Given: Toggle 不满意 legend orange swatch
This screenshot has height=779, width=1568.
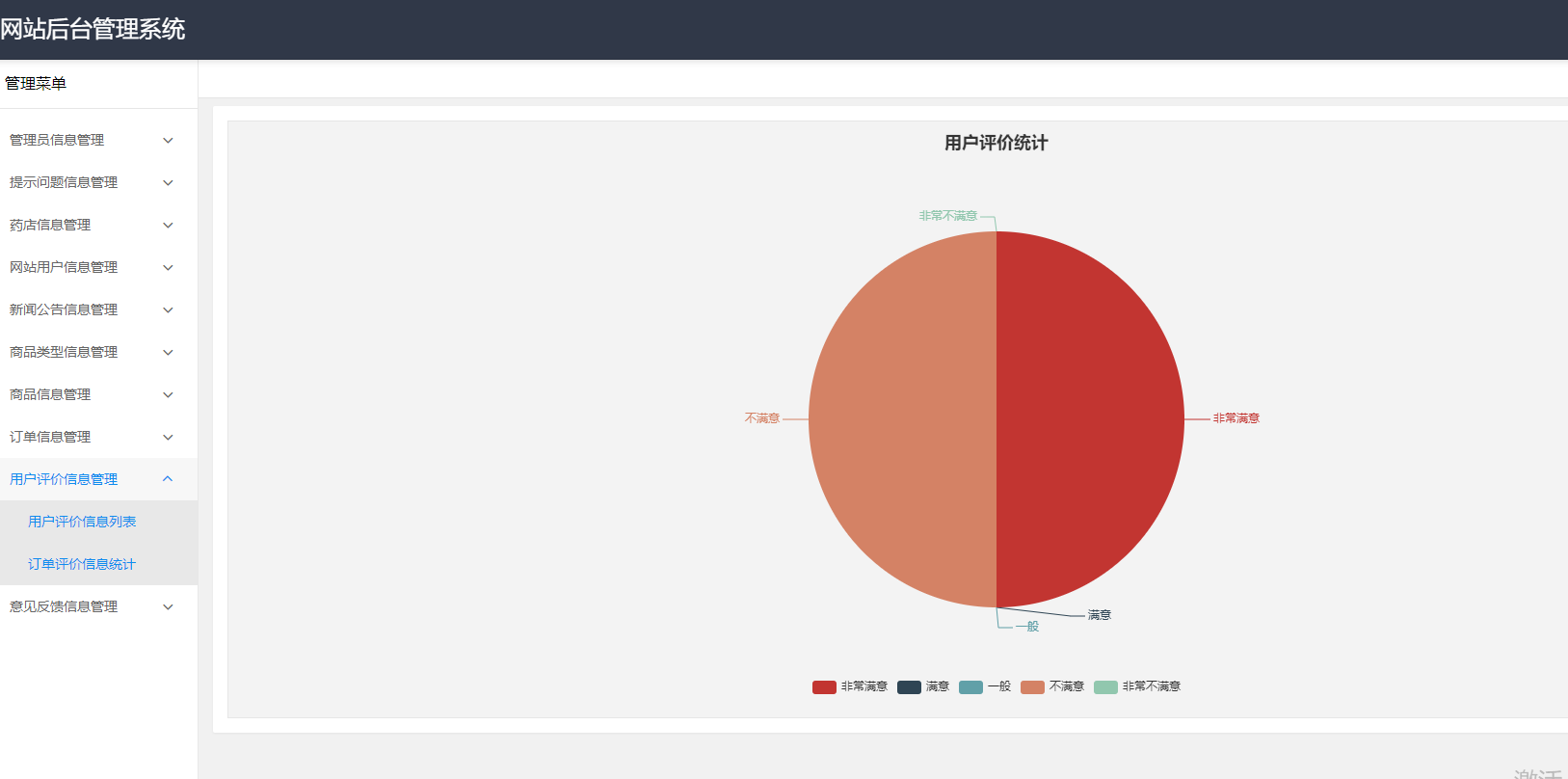Looking at the screenshot, I should pos(1032,686).
